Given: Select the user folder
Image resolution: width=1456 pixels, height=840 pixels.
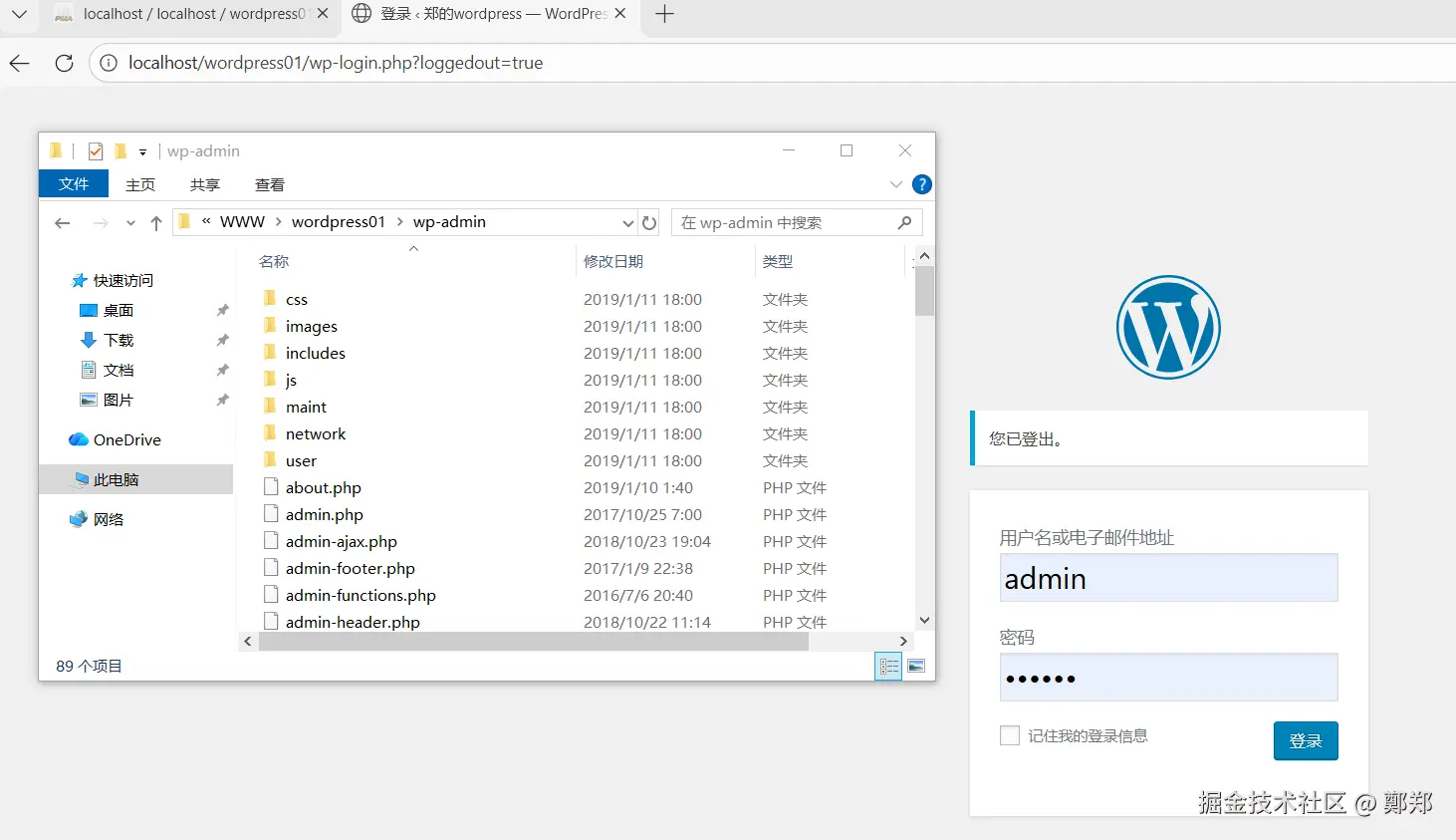Looking at the screenshot, I should 301,461.
